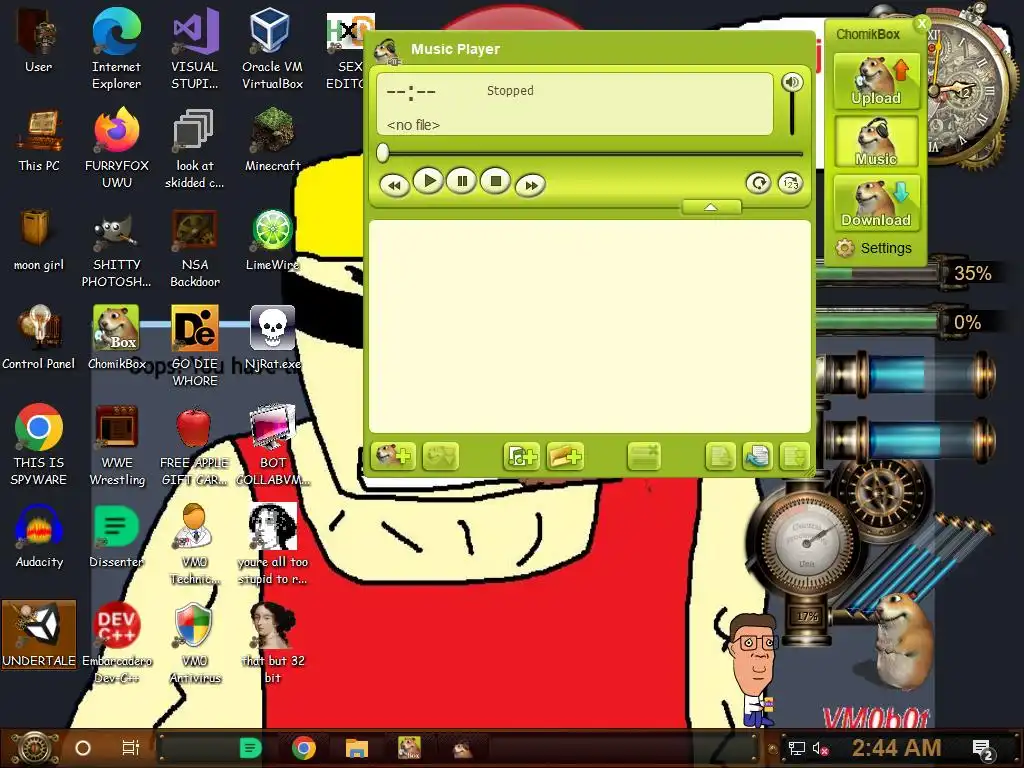Viewport: 1024px width, 768px height.
Task: Click the <no file> track label
Action: (x=413, y=125)
